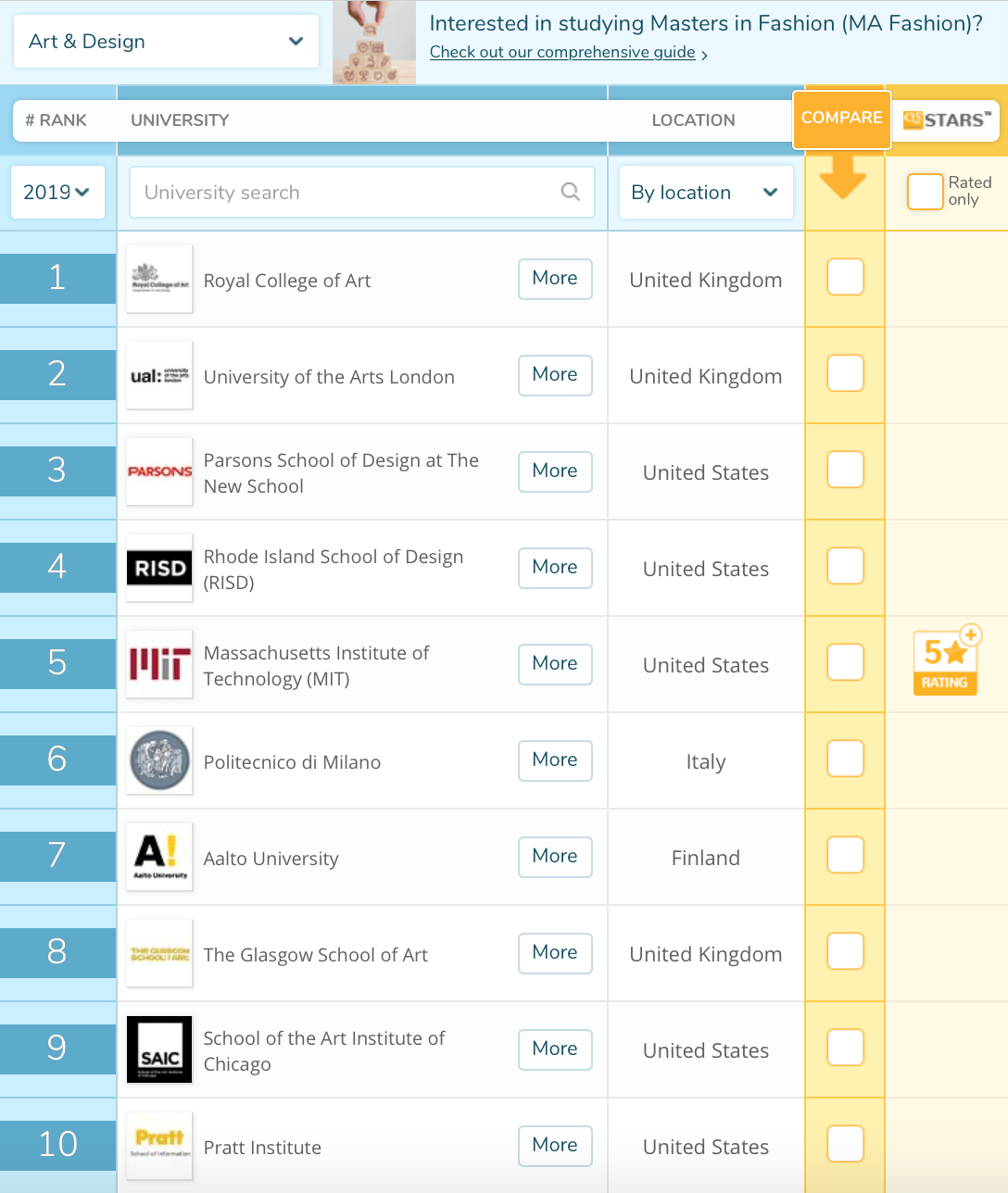This screenshot has height=1193, width=1008.
Task: Click the Aalto University logo
Action: [159, 857]
